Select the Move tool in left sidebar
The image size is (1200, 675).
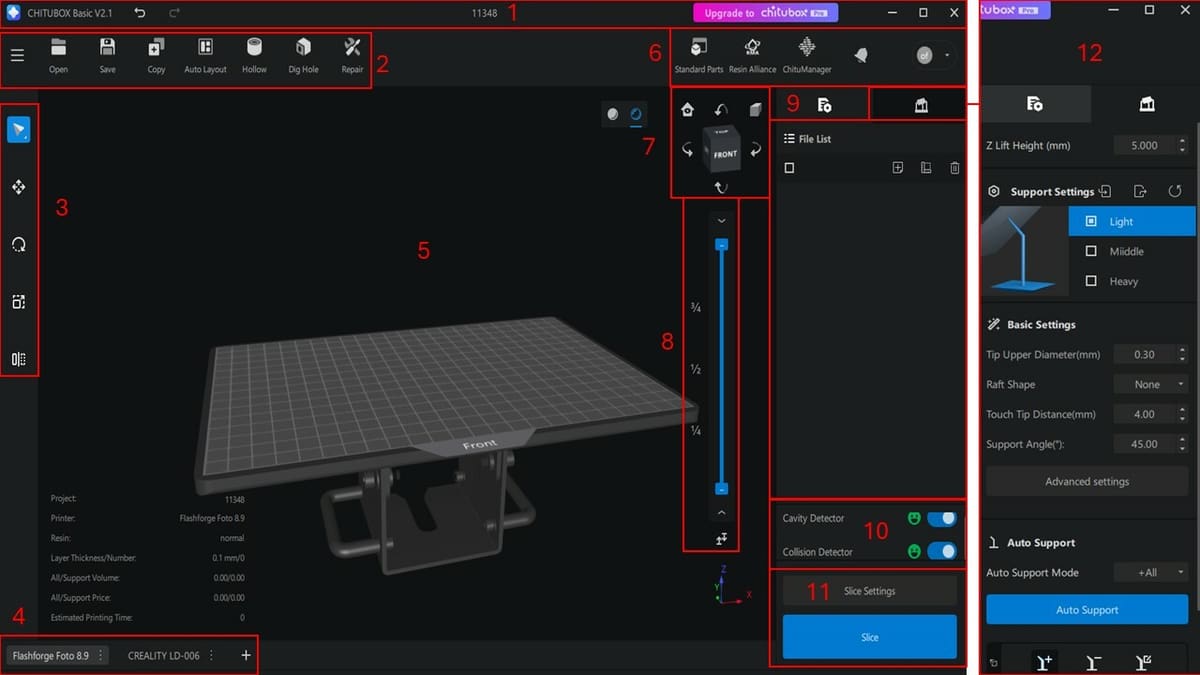(x=18, y=187)
